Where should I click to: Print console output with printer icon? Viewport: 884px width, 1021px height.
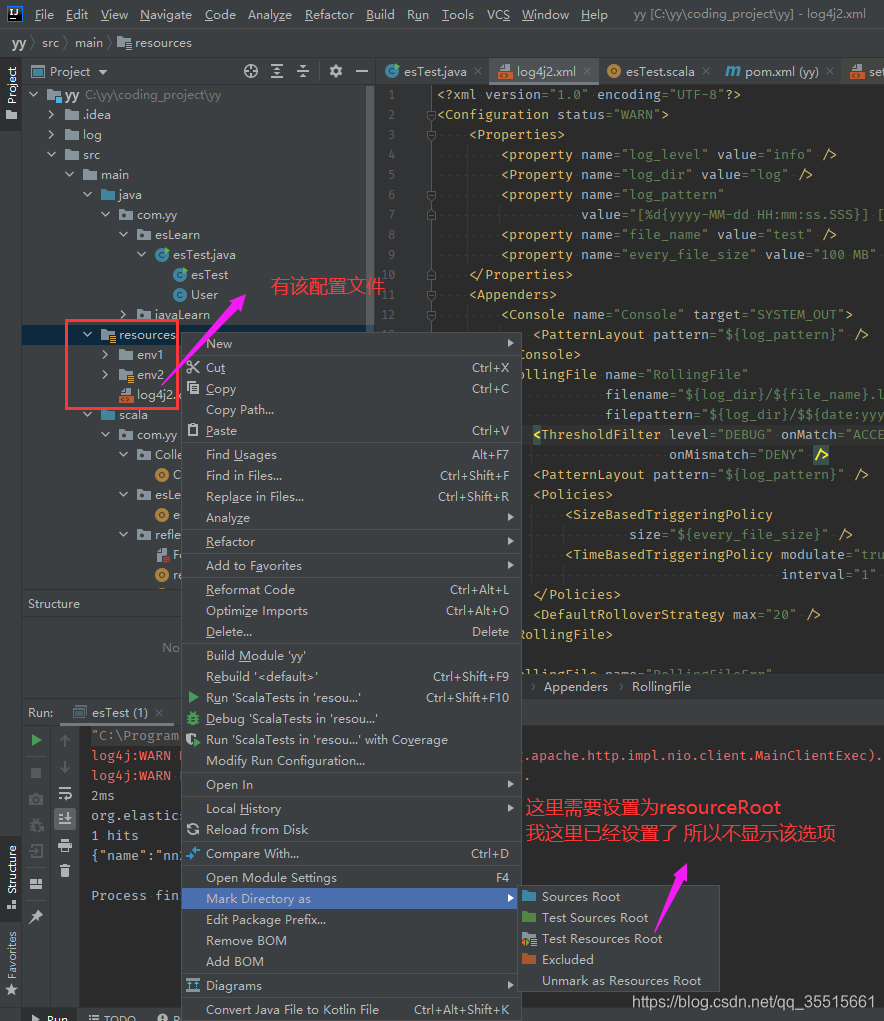tap(64, 843)
